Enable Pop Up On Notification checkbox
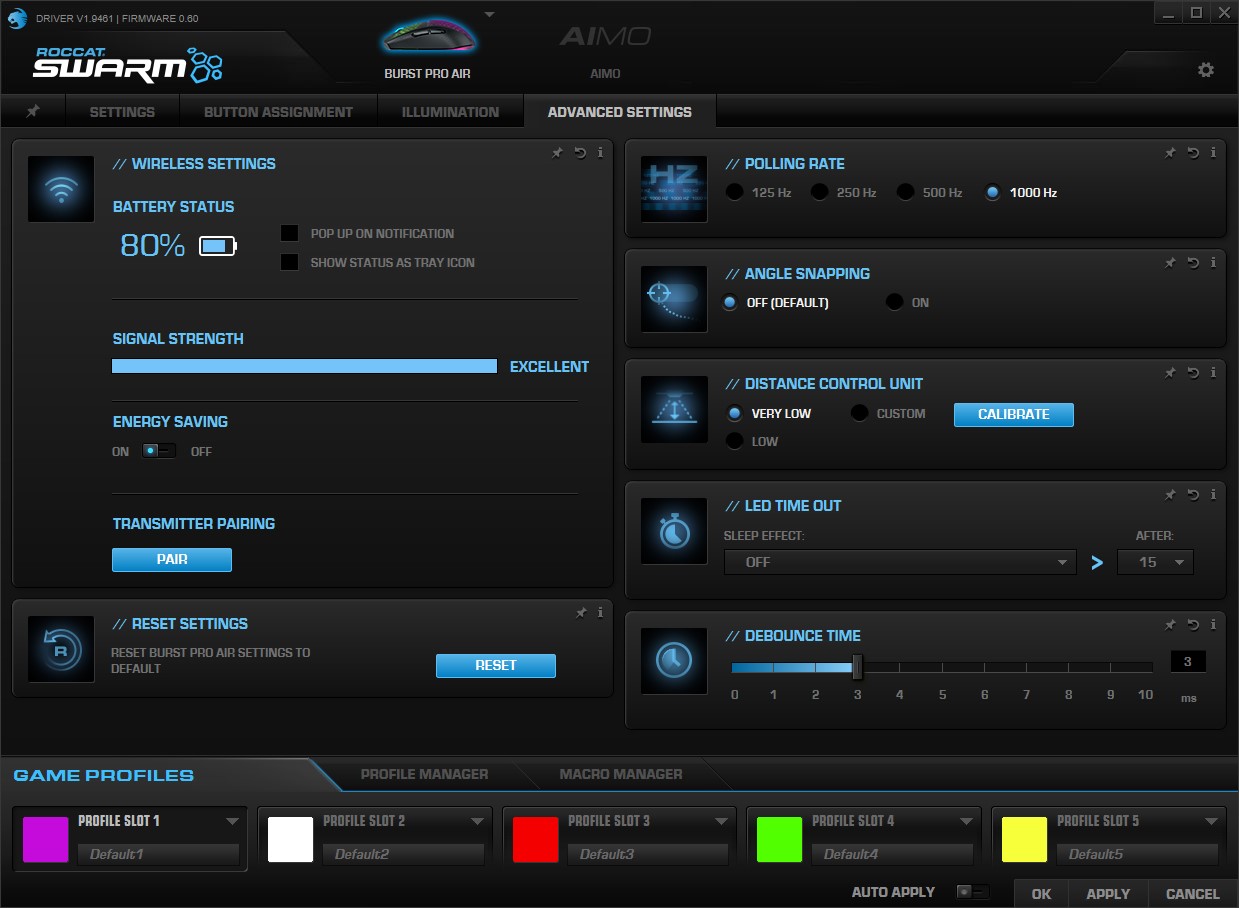1239x908 pixels. pyautogui.click(x=290, y=234)
